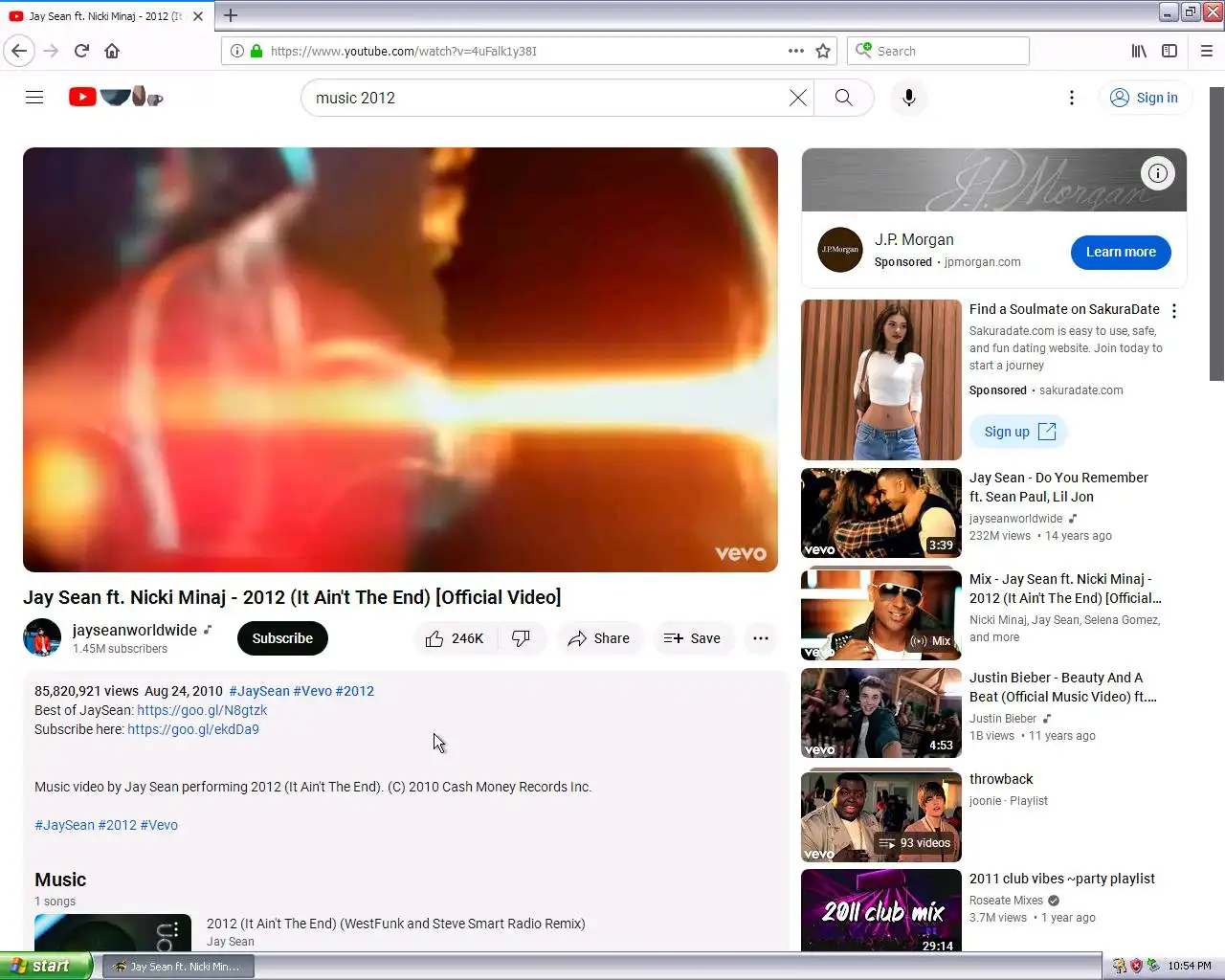Viewport: 1225px width, 980px height.
Task: Click Learn more on the J.P. Morgan ad
Action: [x=1121, y=253]
